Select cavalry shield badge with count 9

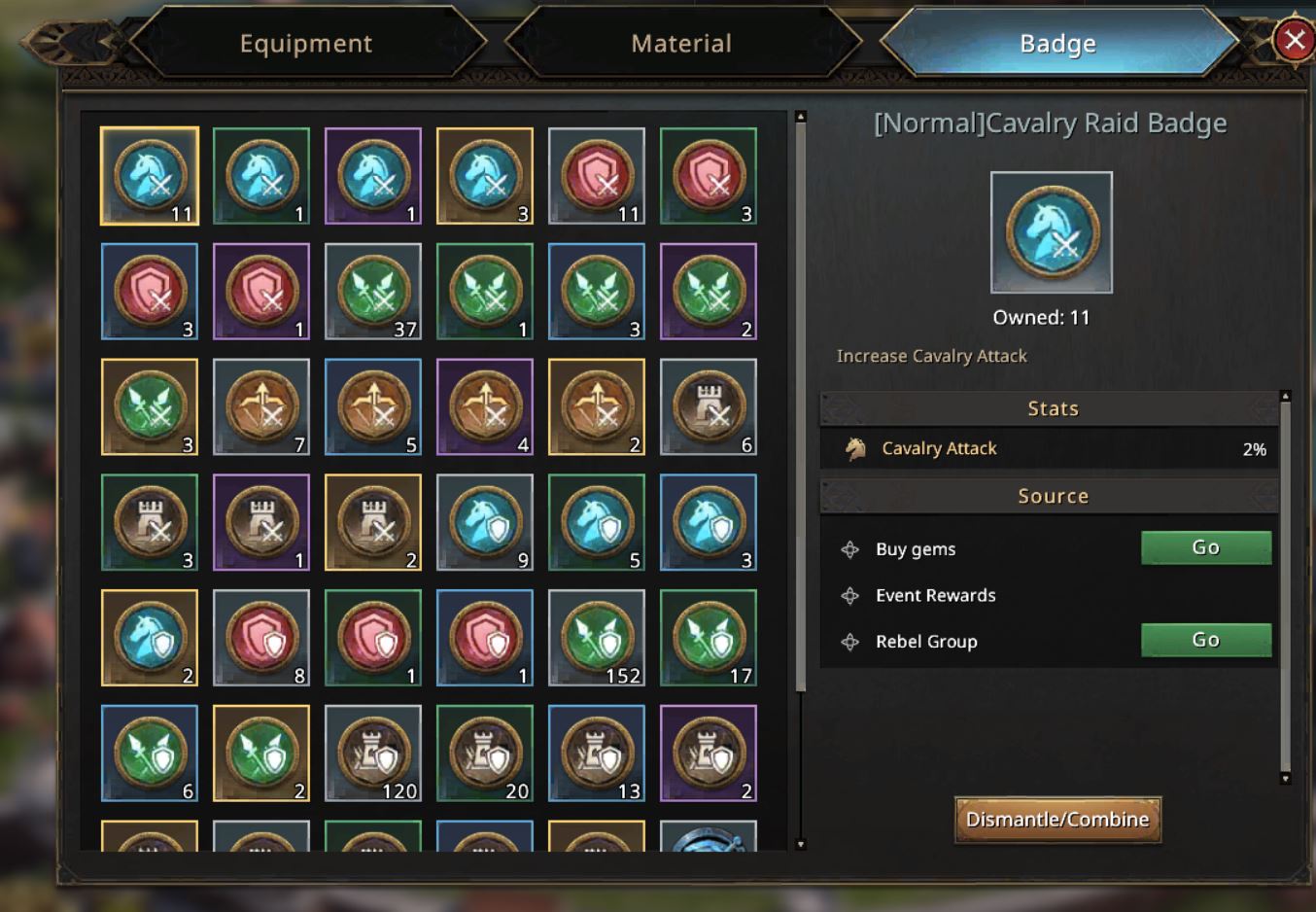tap(485, 522)
